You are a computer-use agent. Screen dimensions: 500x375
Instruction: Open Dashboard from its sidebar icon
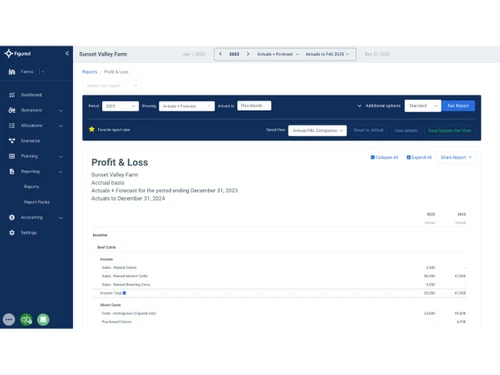tap(12, 95)
